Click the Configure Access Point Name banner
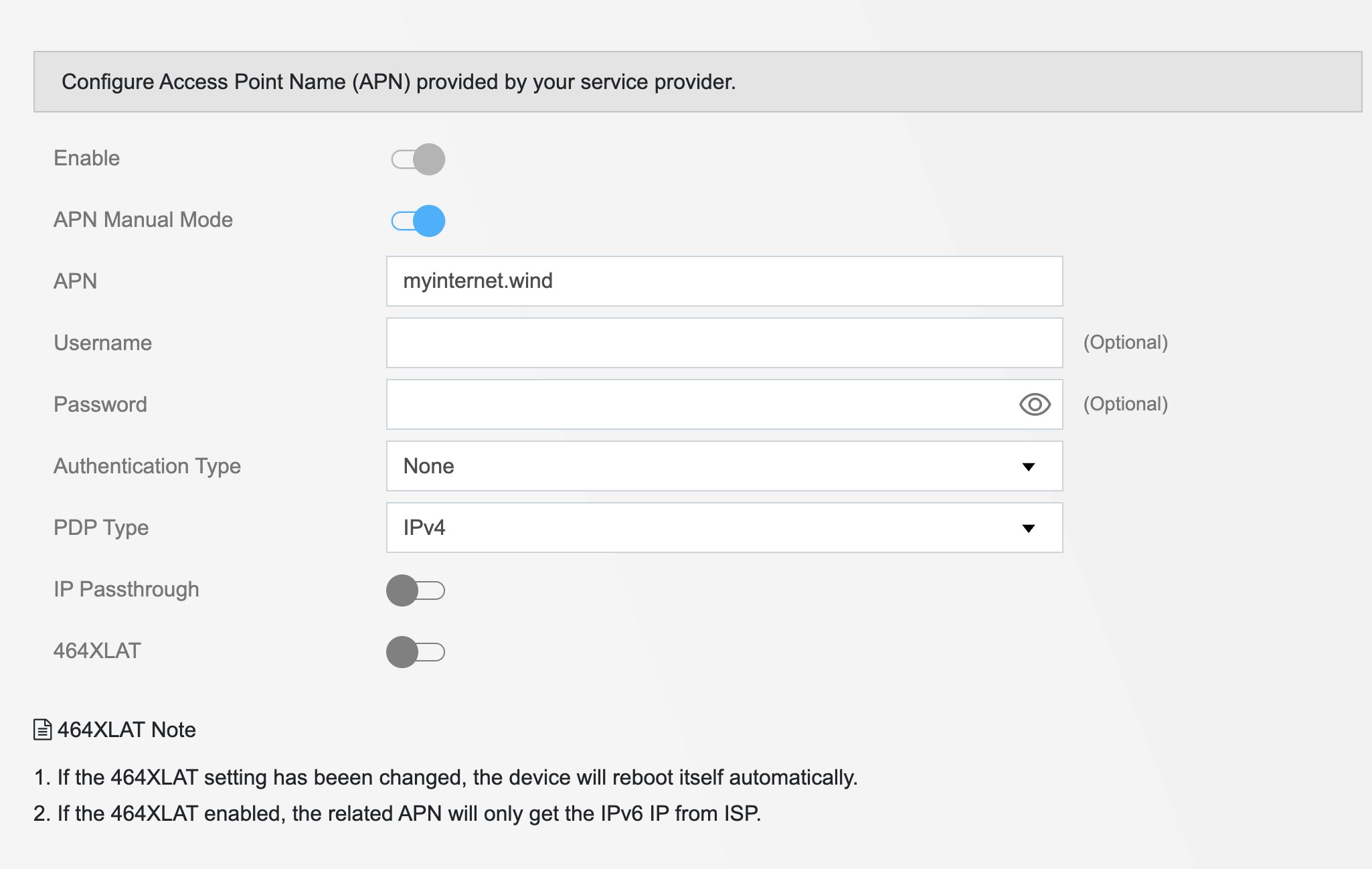Viewport: 1372px width, 869px height. coord(697,82)
